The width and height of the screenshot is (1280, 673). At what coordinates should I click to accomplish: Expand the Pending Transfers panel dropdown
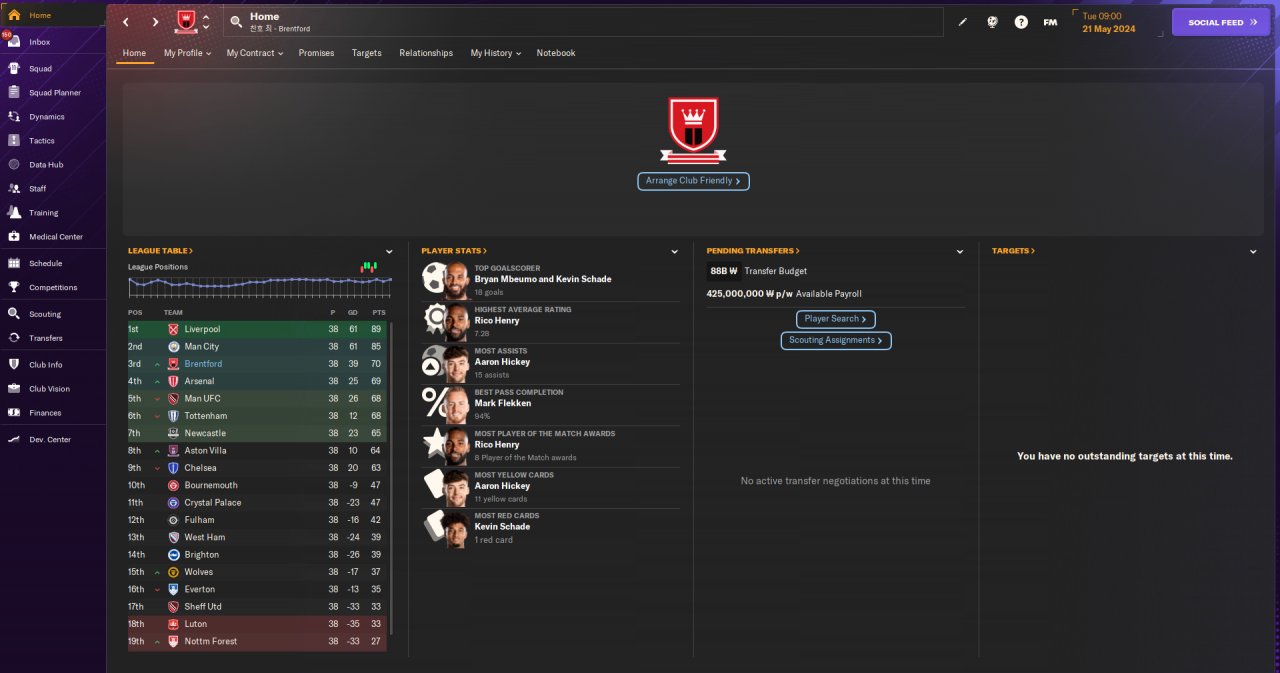[x=960, y=252]
